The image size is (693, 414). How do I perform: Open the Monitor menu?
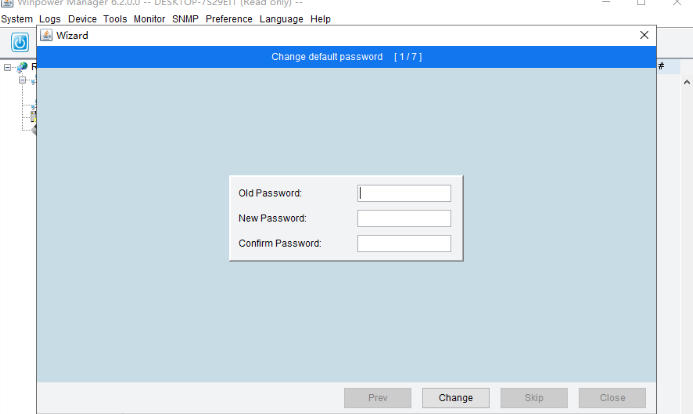[x=149, y=19]
